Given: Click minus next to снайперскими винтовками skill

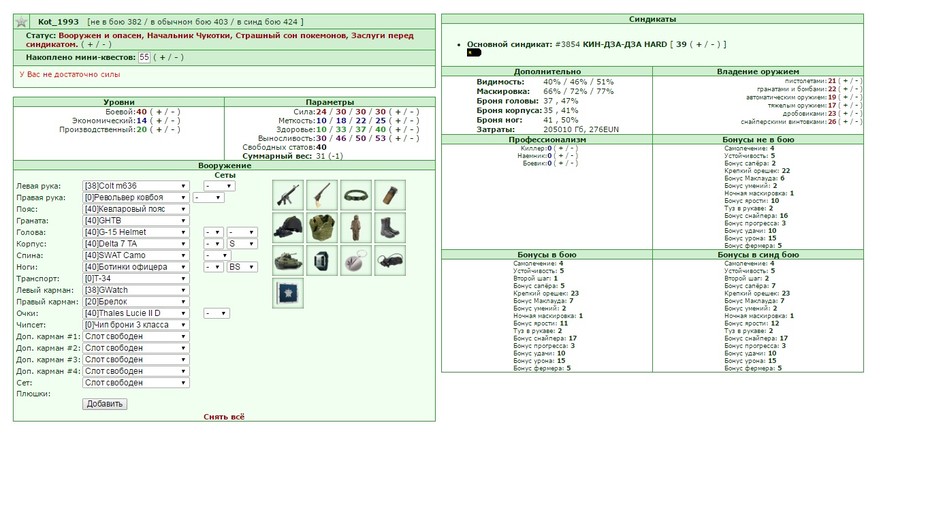Looking at the screenshot, I should click(x=856, y=122).
